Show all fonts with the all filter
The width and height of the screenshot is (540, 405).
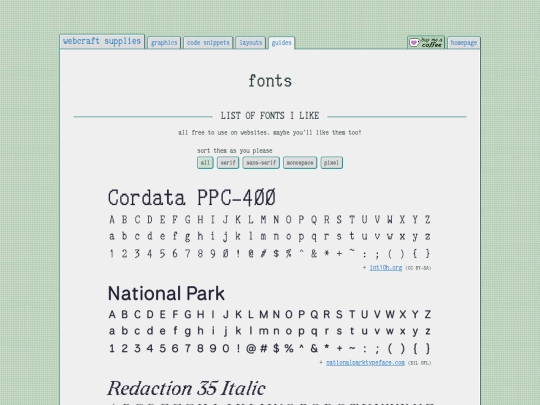tap(205, 163)
